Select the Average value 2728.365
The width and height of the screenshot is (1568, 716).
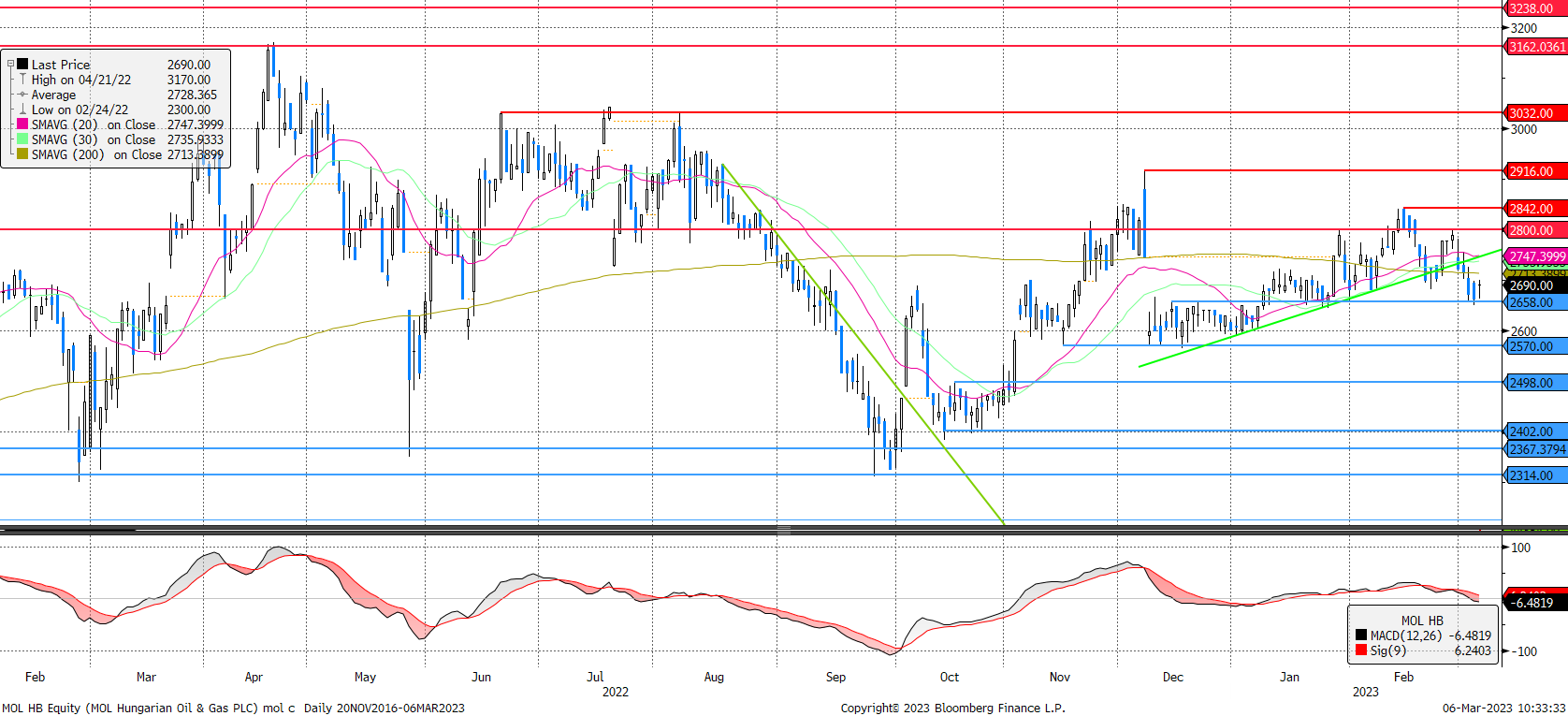[x=192, y=95]
